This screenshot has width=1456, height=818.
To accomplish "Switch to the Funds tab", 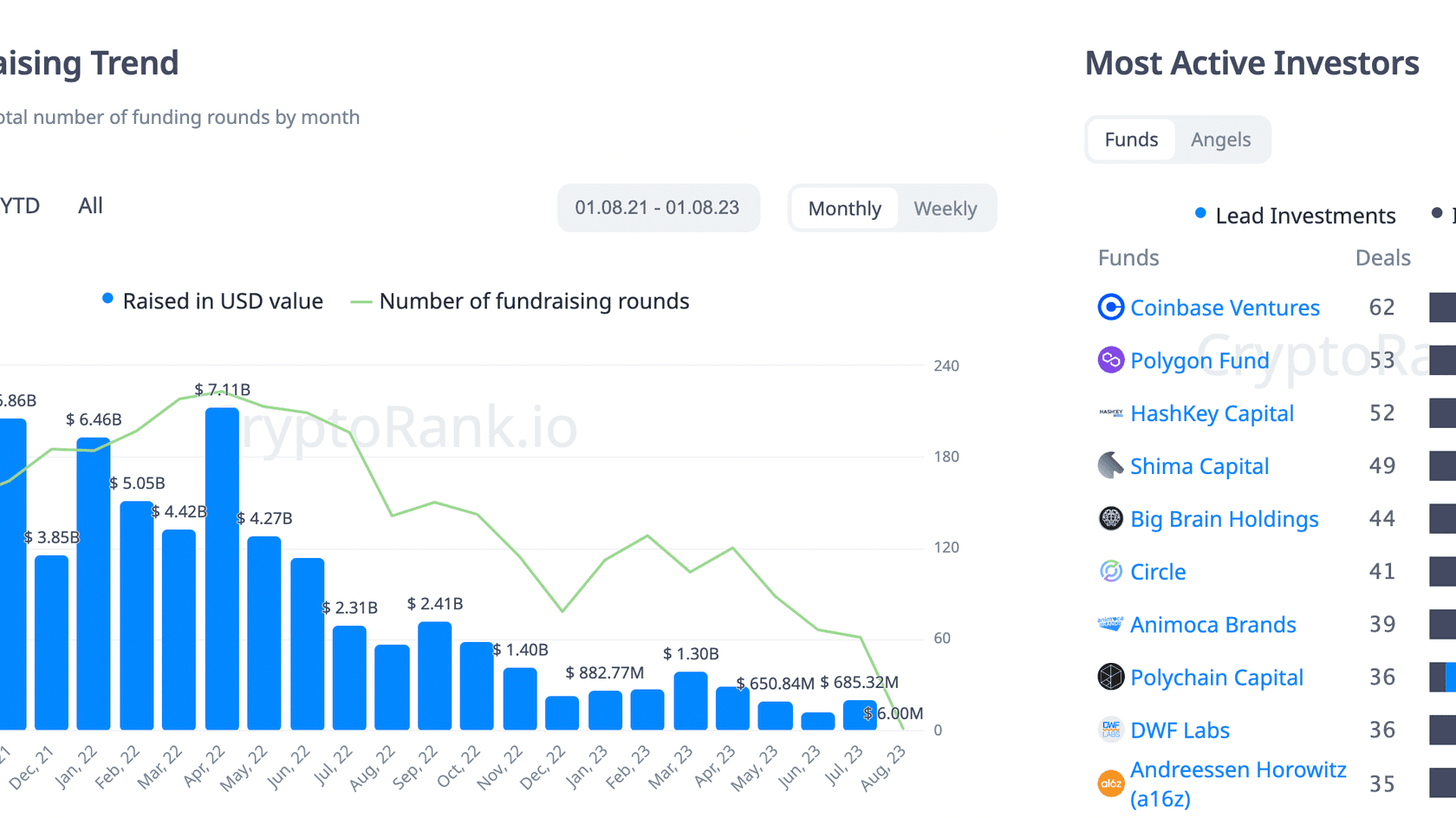I will point(1131,140).
